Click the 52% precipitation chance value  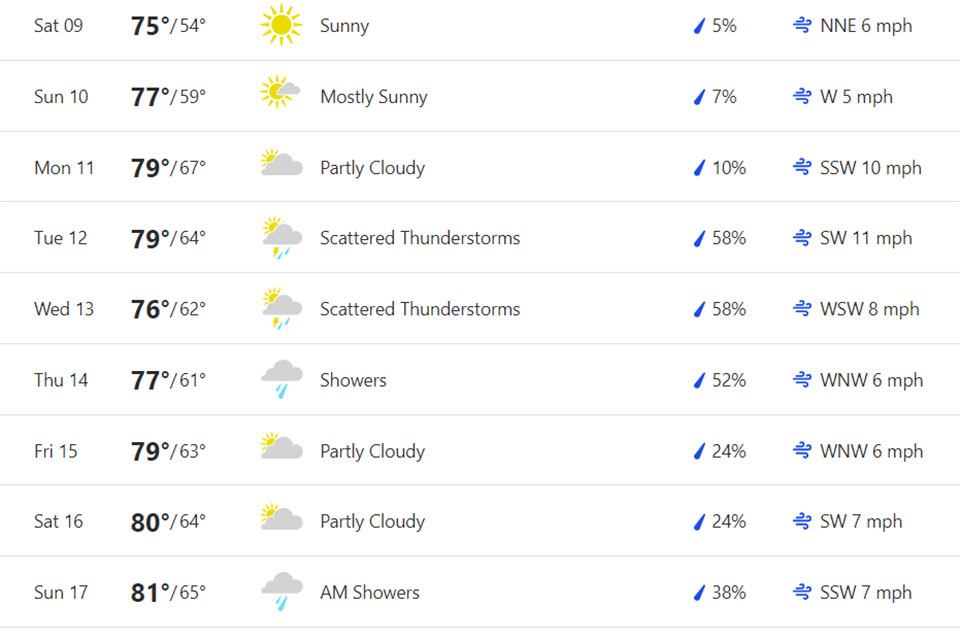tap(729, 380)
